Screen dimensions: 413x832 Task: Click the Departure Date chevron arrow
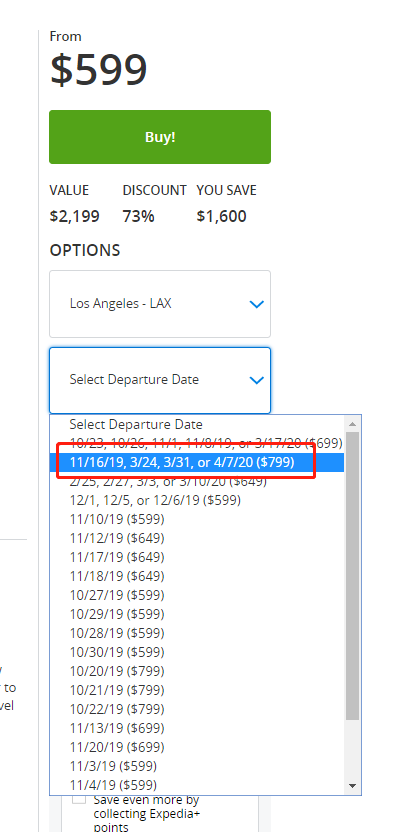point(256,380)
